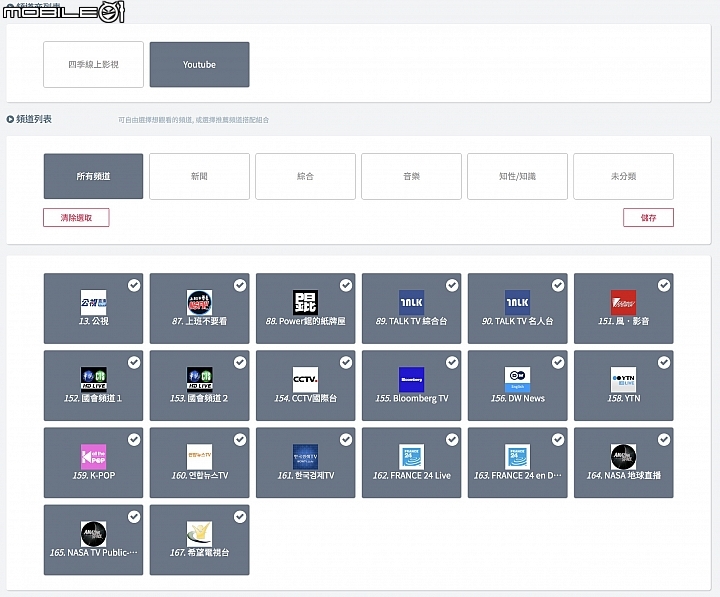
Task: Deselect the 155. Bloomberg TV checkmark
Action: [452, 362]
